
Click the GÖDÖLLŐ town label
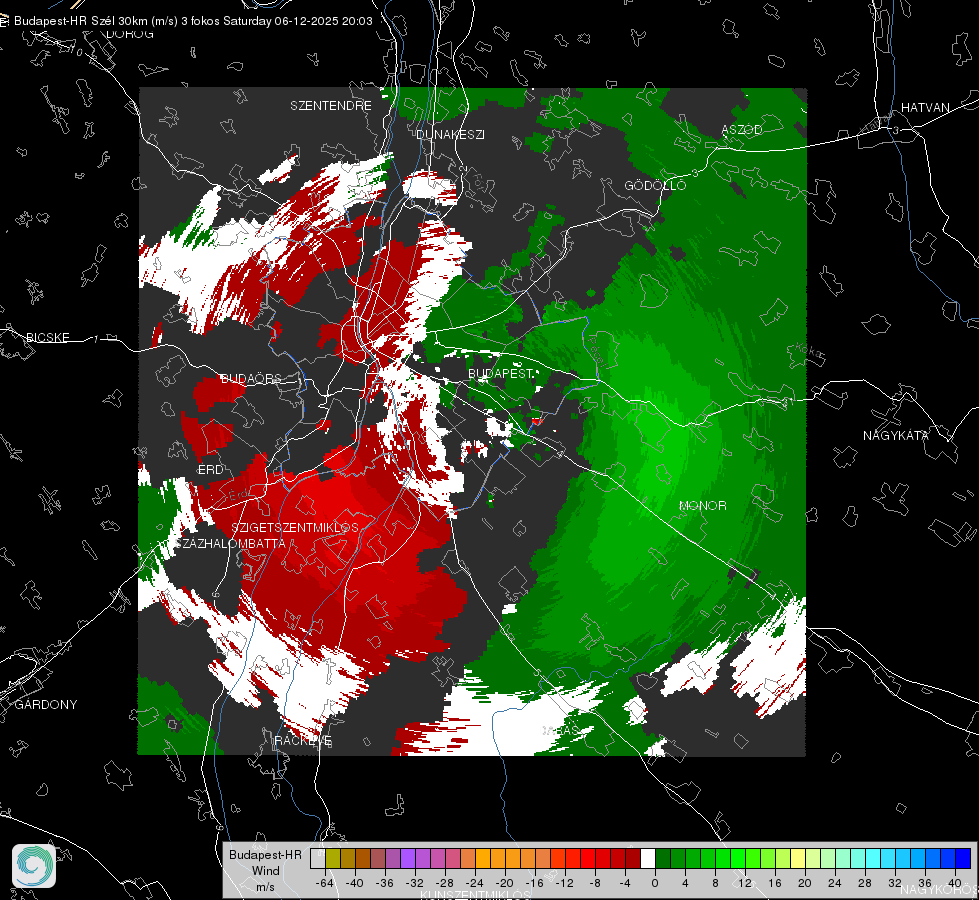[655, 185]
